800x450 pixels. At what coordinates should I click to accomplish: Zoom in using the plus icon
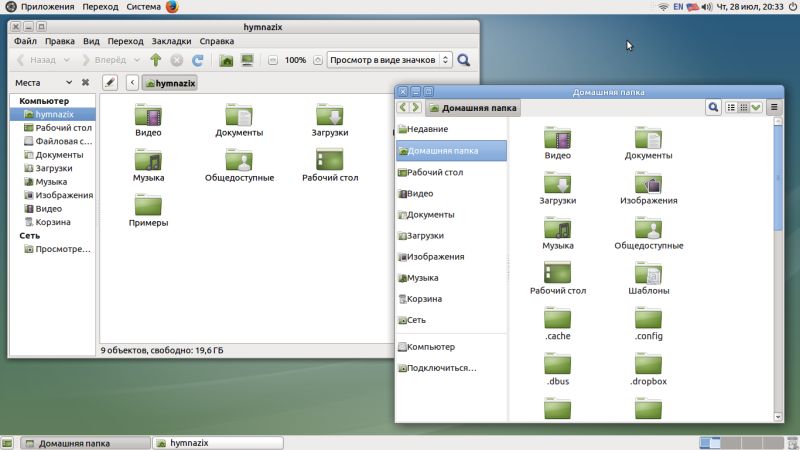point(317,60)
